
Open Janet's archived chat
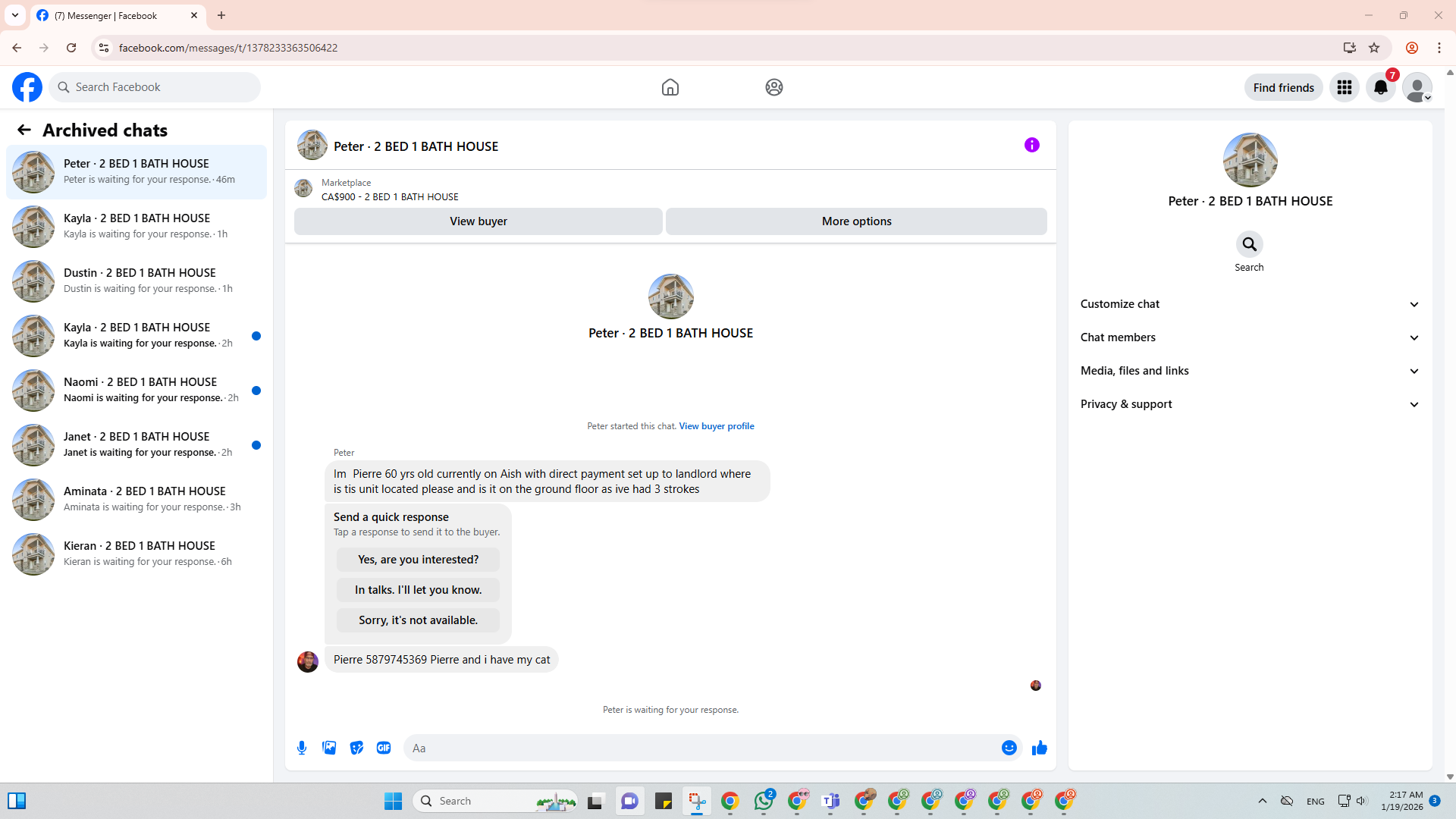136,445
